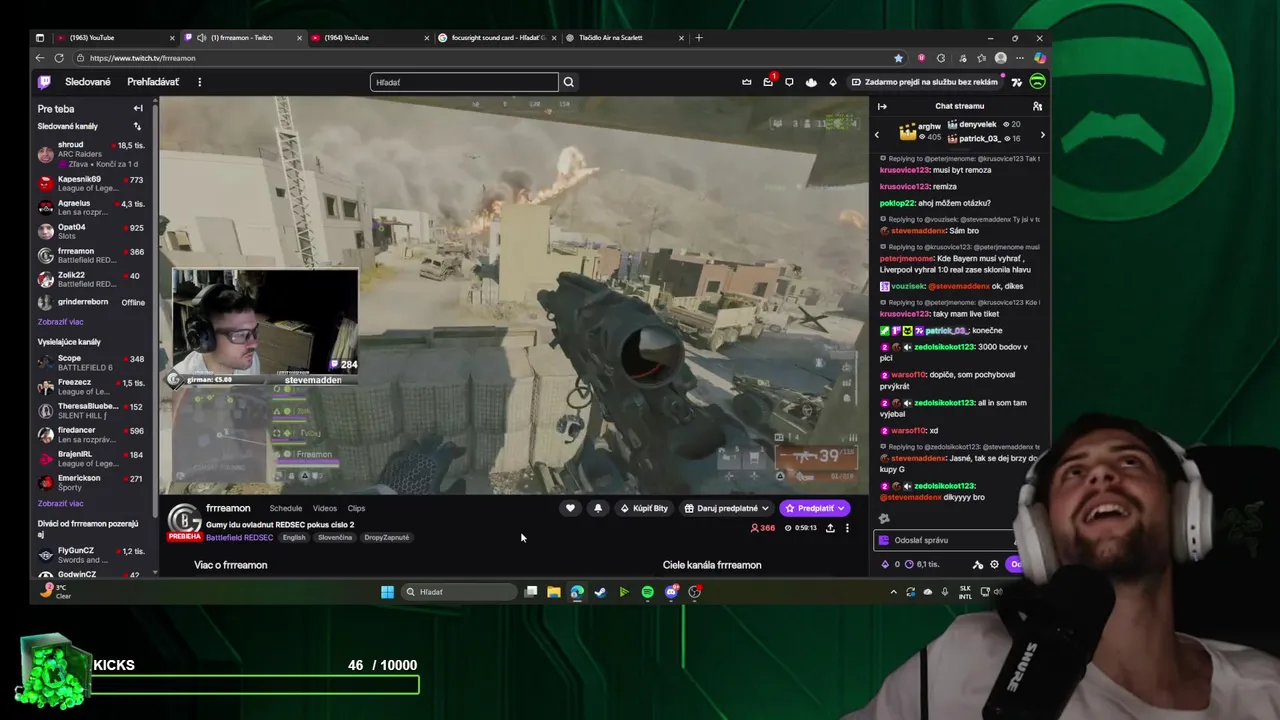Open File Explorer from the taskbar
1280x720 pixels.
point(553,592)
